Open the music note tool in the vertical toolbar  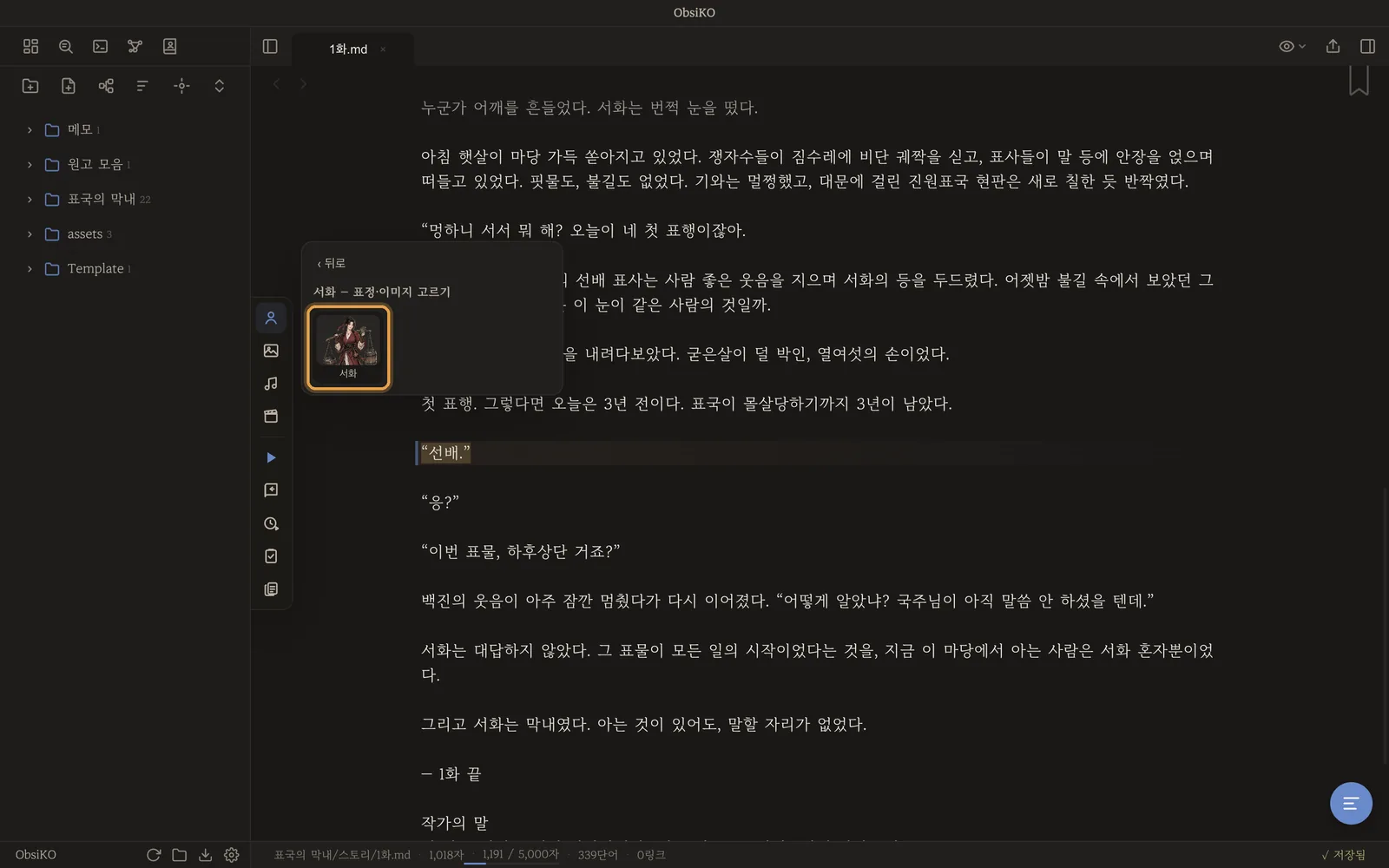coord(271,384)
